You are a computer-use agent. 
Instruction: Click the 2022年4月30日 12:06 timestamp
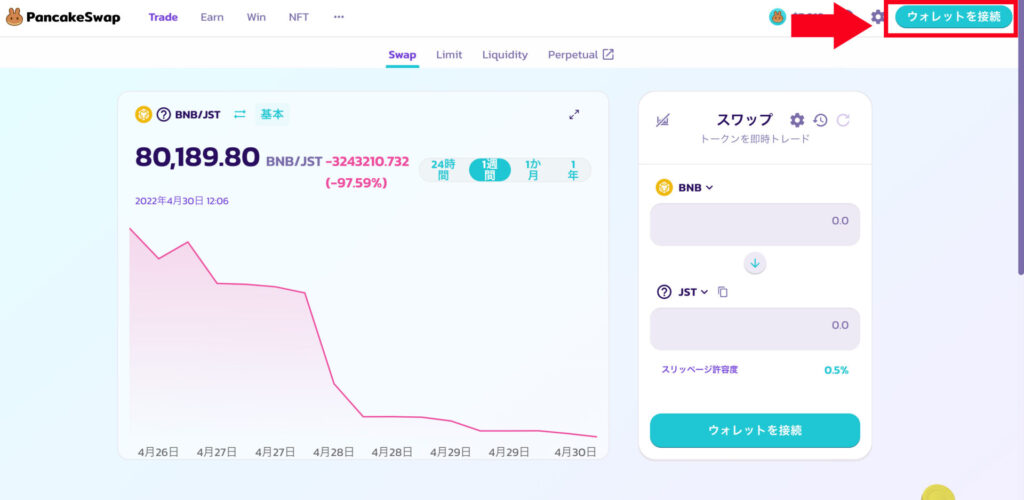pos(182,201)
